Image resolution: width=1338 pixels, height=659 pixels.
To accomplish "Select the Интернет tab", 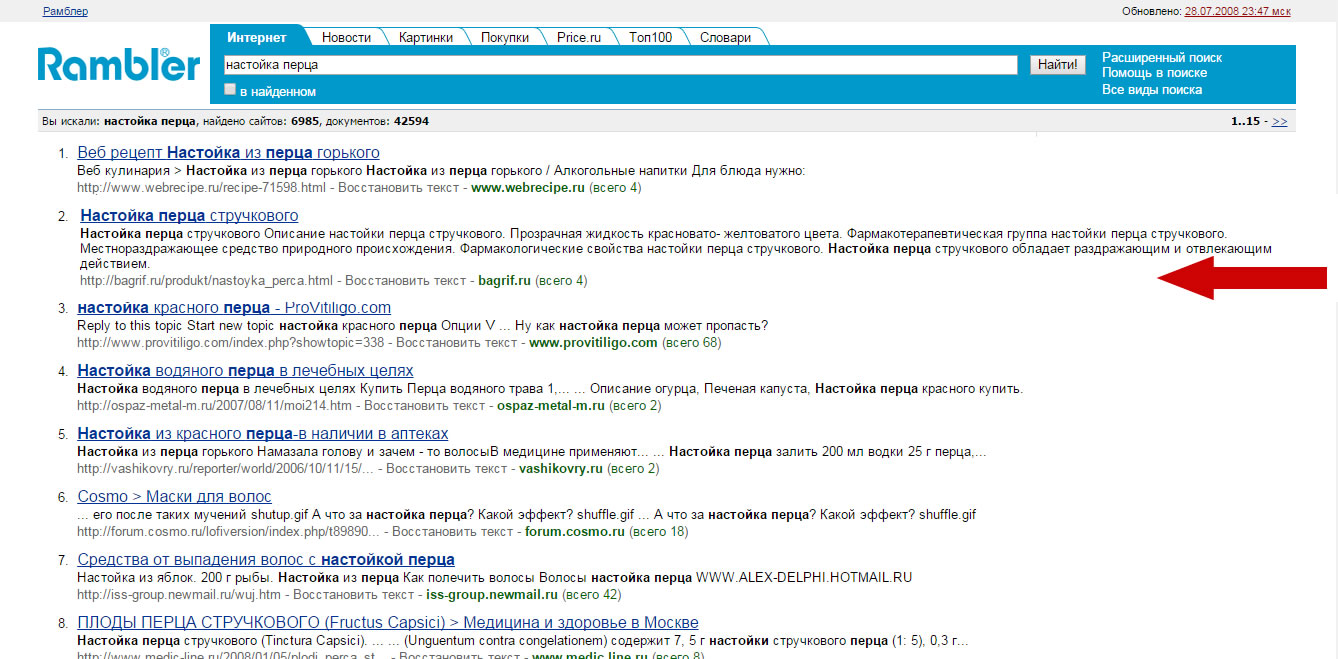I will click(x=257, y=37).
